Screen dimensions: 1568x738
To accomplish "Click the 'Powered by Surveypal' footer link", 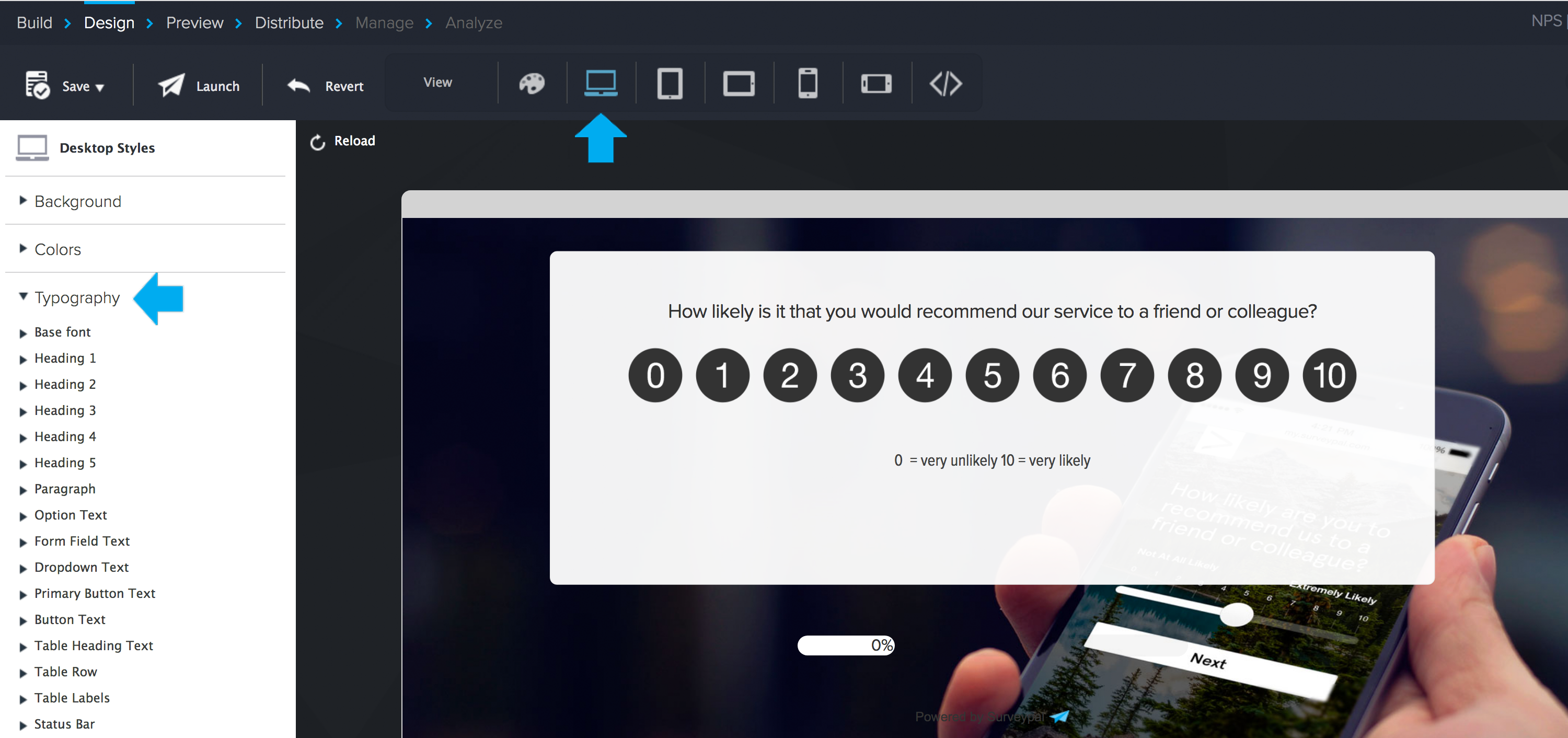I will (x=991, y=717).
